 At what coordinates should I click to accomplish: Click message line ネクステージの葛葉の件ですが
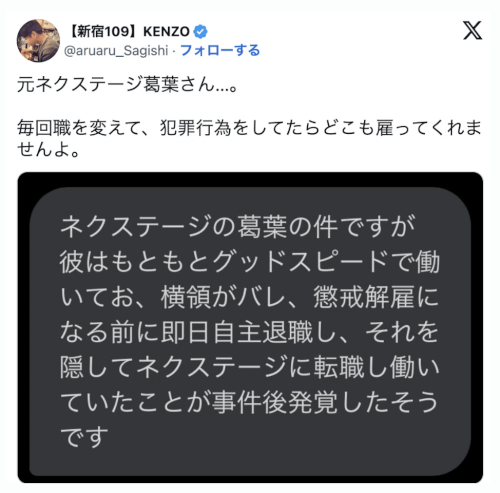[x=237, y=226]
